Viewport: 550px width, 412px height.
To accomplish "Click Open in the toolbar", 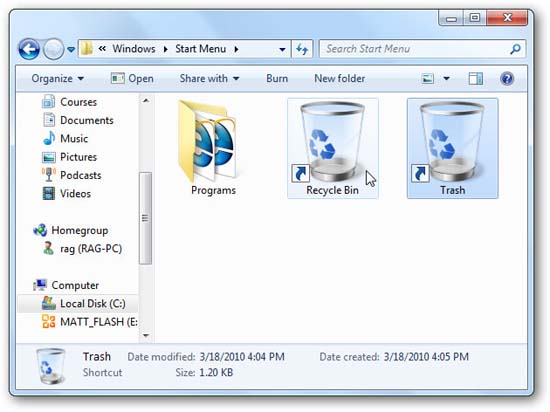I will coord(132,79).
